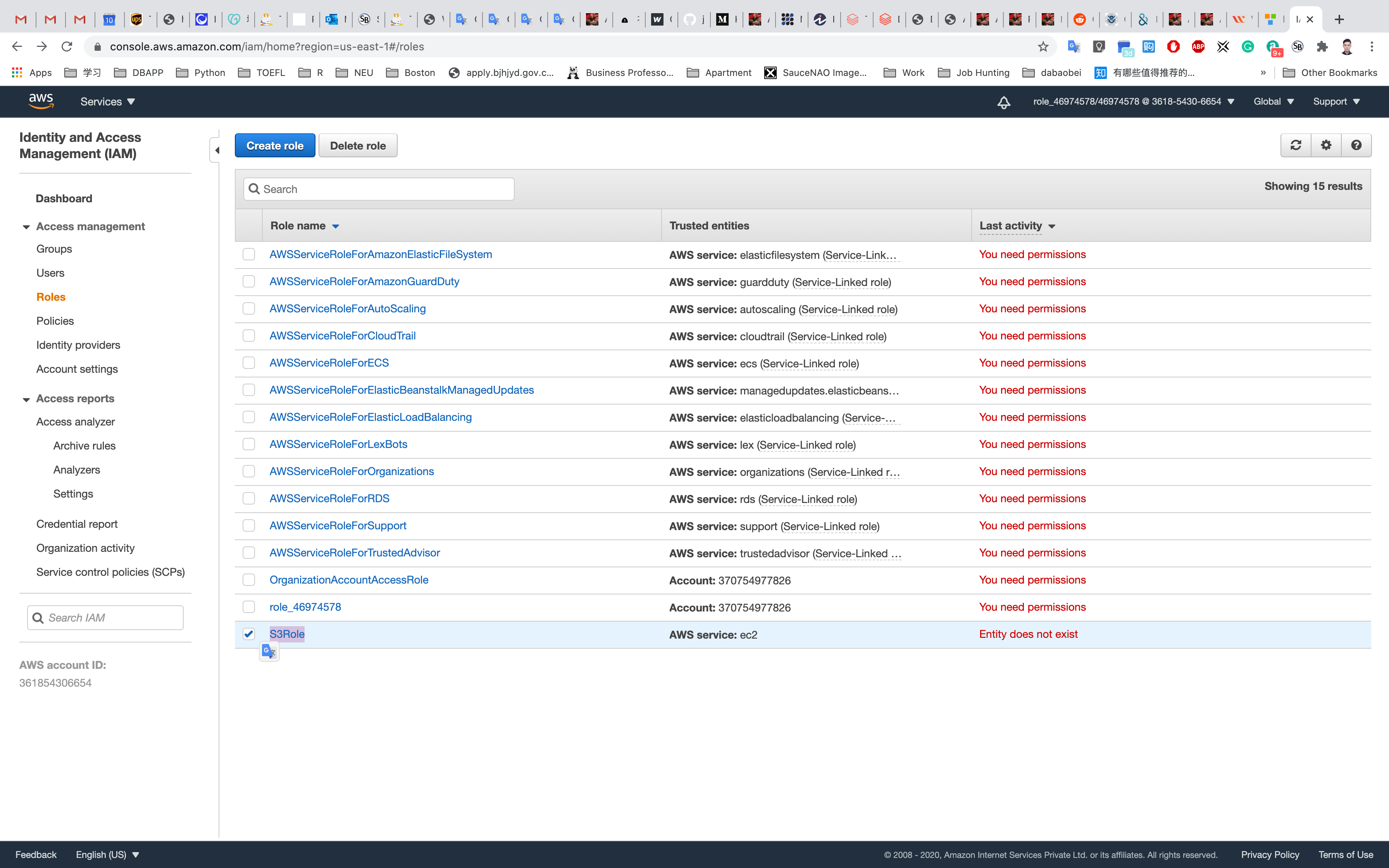Open the AWS notifications bell
Viewport: 1389px width, 868px height.
tap(1003, 102)
